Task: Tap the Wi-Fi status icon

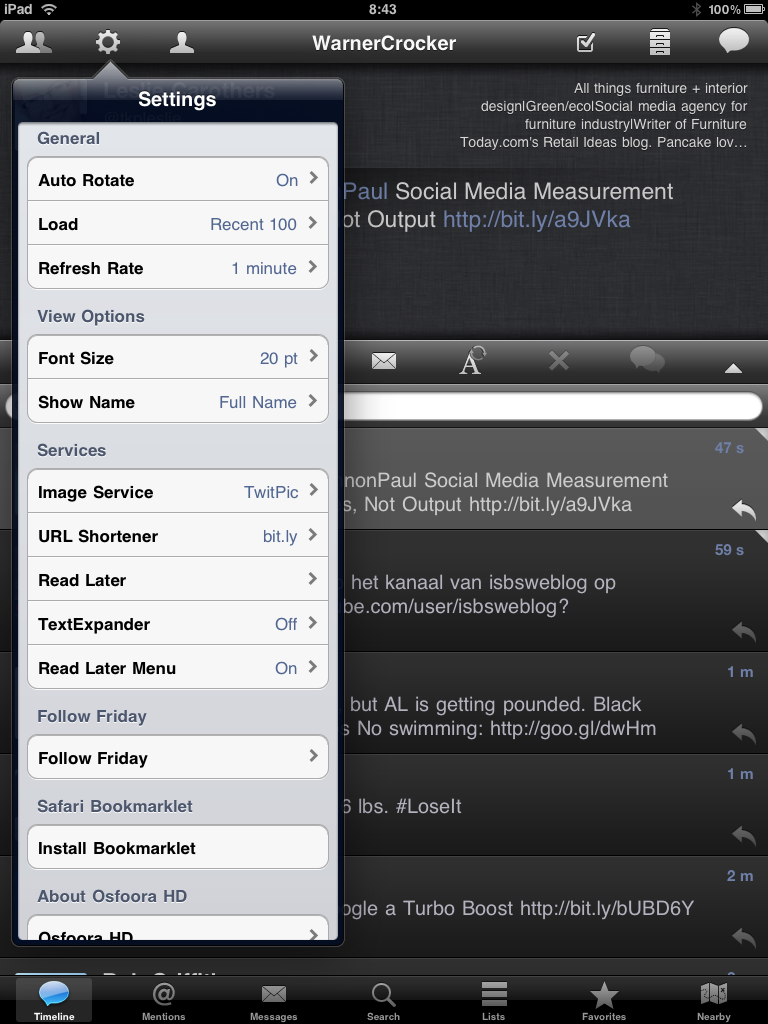Action: (48, 9)
